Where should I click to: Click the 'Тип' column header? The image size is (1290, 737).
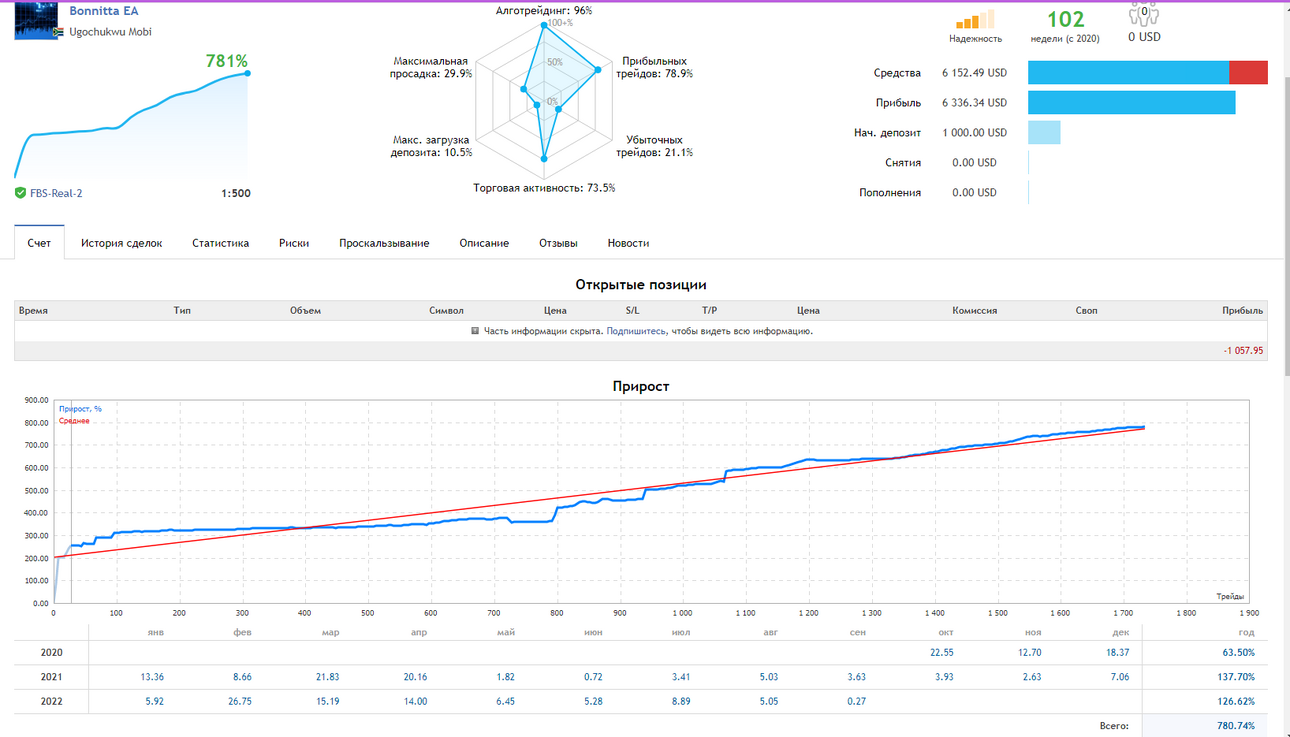tap(182, 310)
